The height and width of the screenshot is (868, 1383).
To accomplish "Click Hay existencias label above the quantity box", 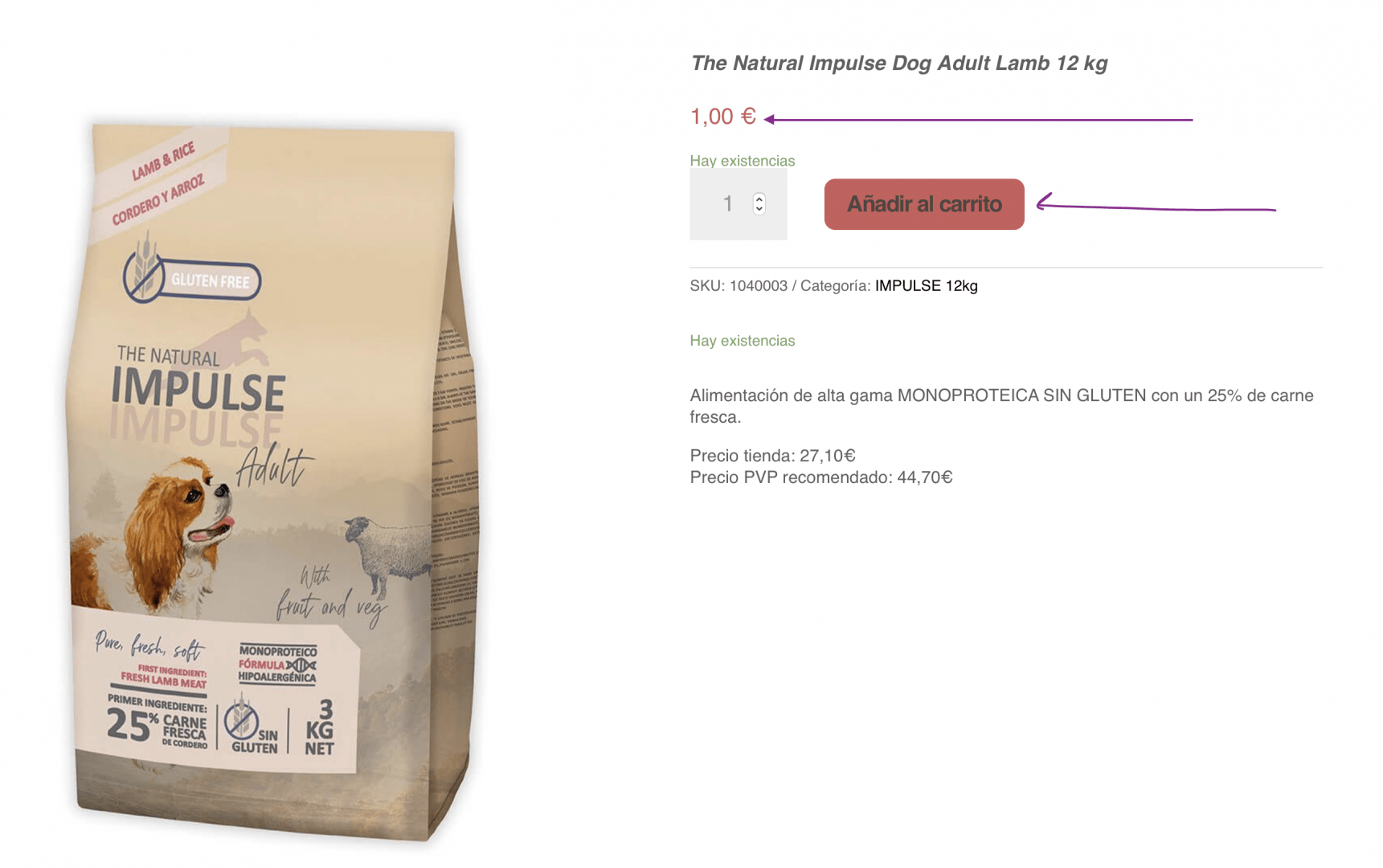I will 742,161.
